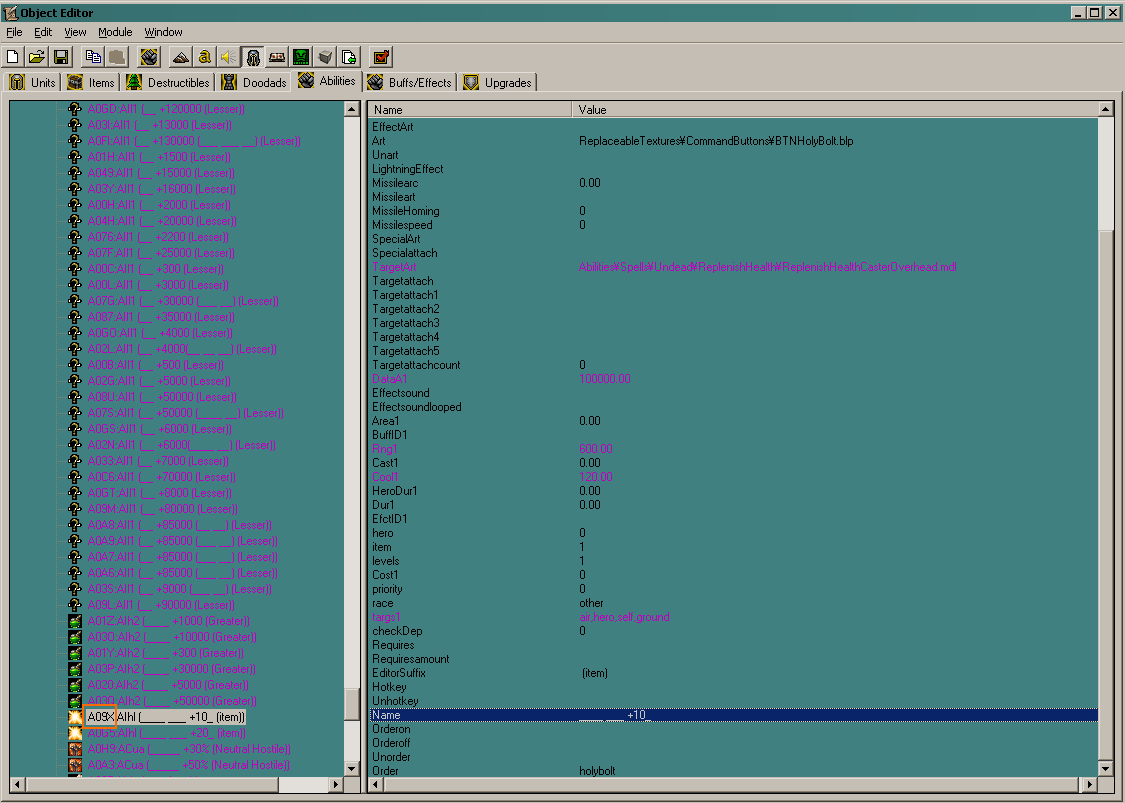Click the Test Map checkmark icon
Image resolution: width=1125 pixels, height=803 pixels.
[x=382, y=57]
